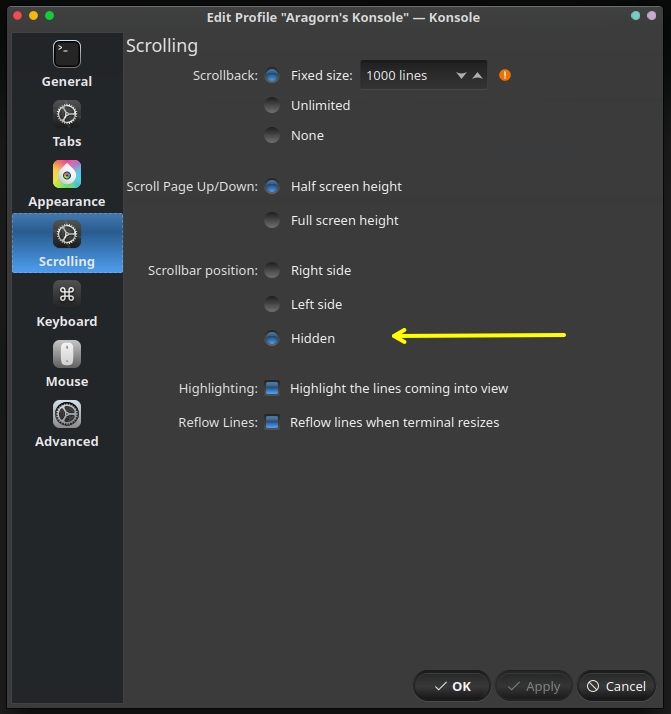The image size is (671, 714).
Task: Select Full screen height scrolling
Action: [272, 220]
